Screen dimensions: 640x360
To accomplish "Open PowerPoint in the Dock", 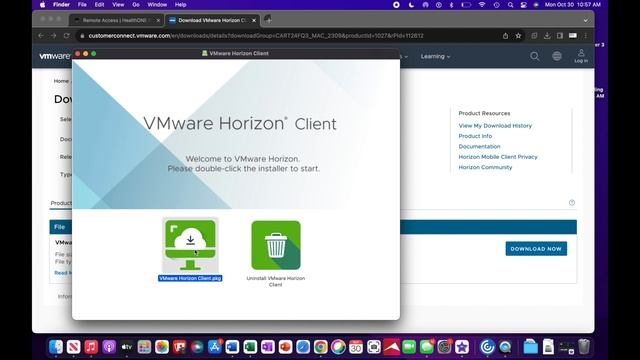I will [285, 347].
